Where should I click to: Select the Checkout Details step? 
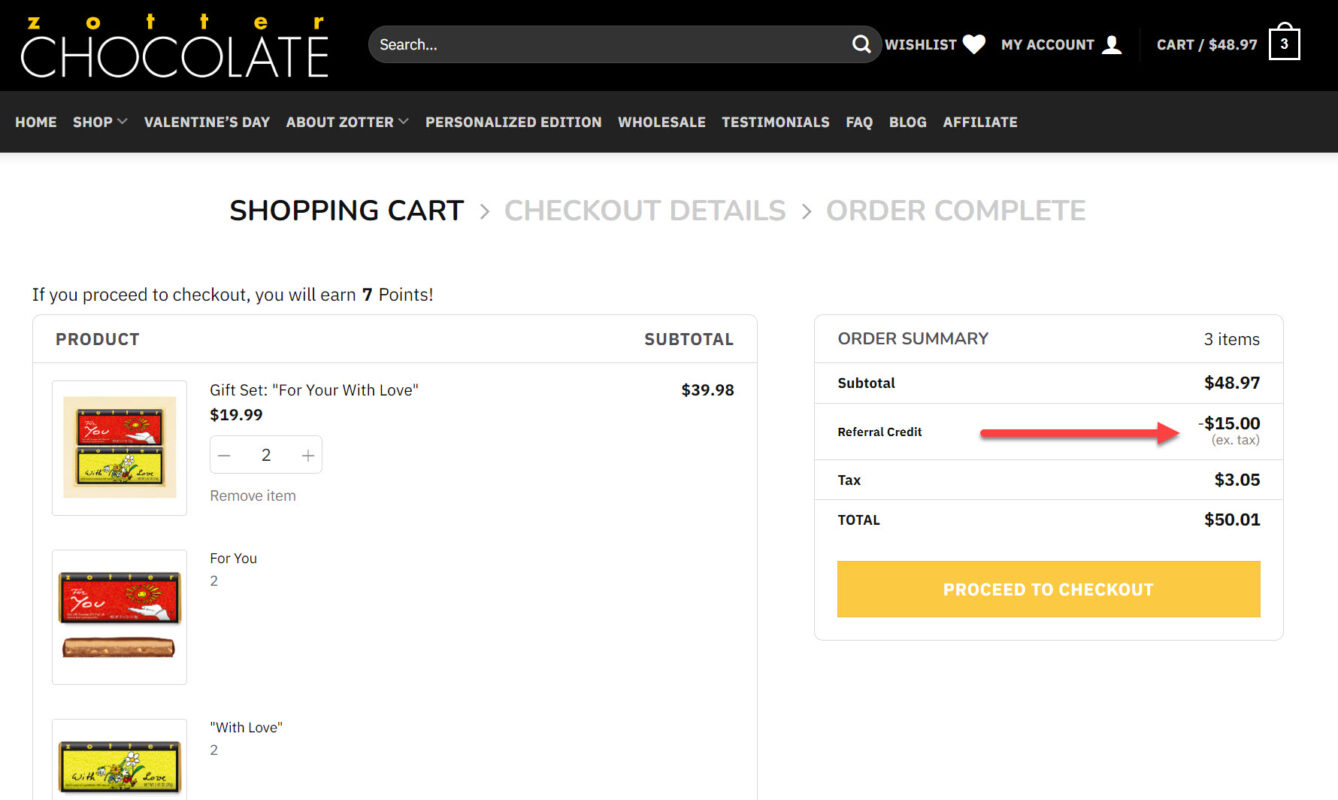(645, 211)
